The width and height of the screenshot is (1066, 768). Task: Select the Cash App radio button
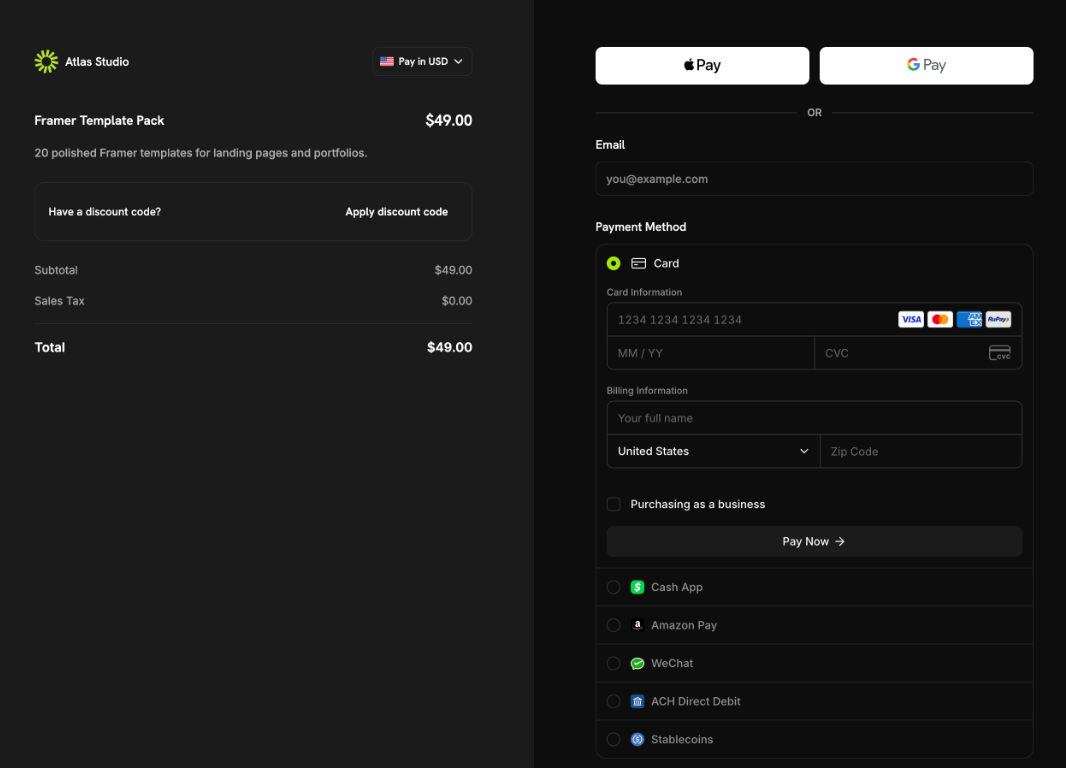tap(613, 587)
